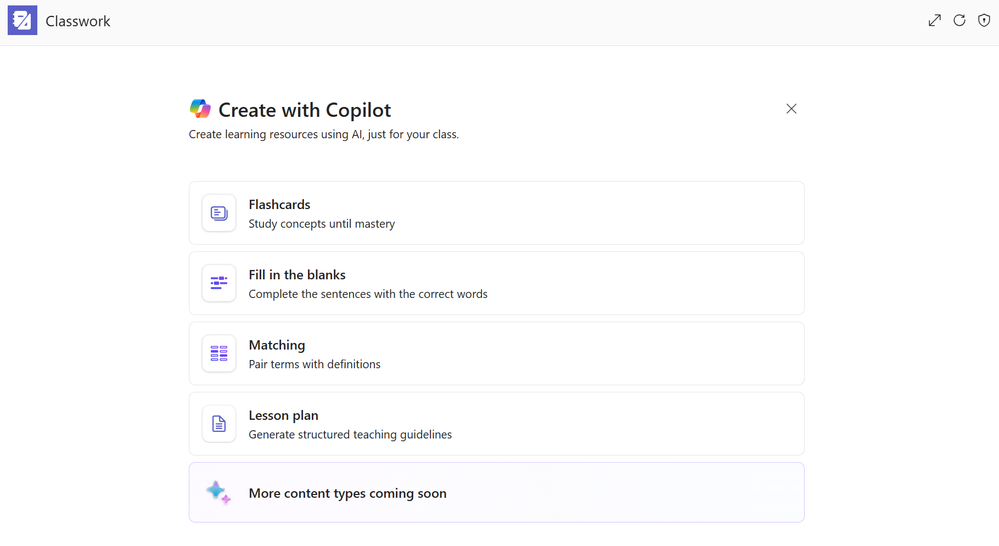Screen dimensions: 999x546
Task: Select the Flashcards card icon
Action: point(219,213)
